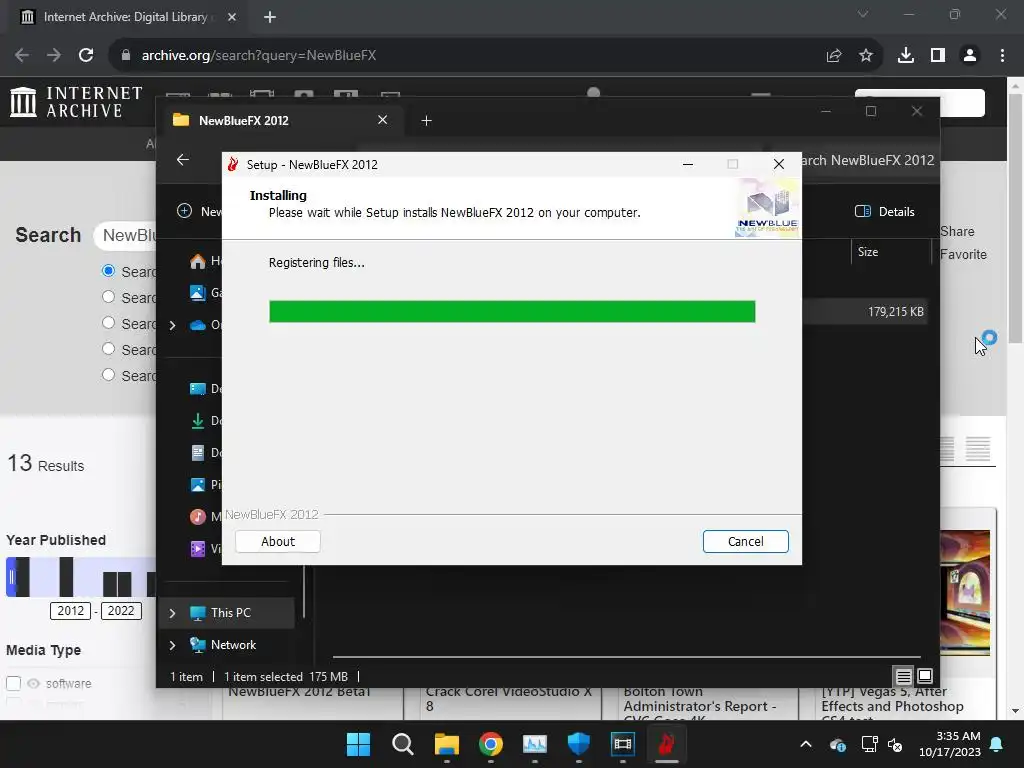Screen dimensions: 1024x768
Task: Go forward in Chrome browser
Action: point(54,56)
